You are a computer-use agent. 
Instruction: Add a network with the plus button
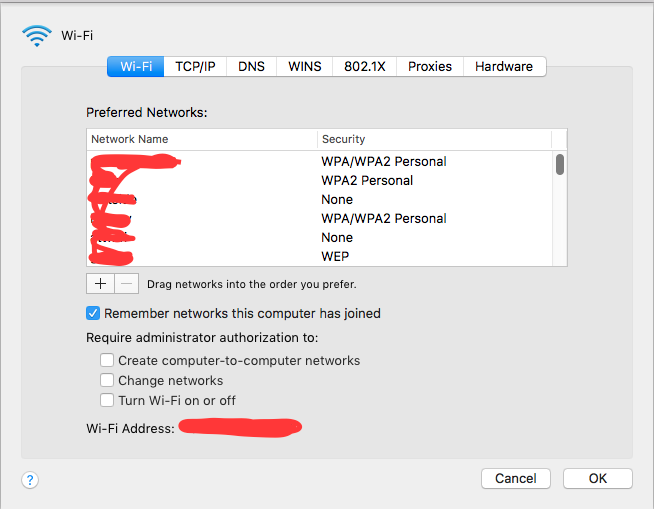point(100,284)
